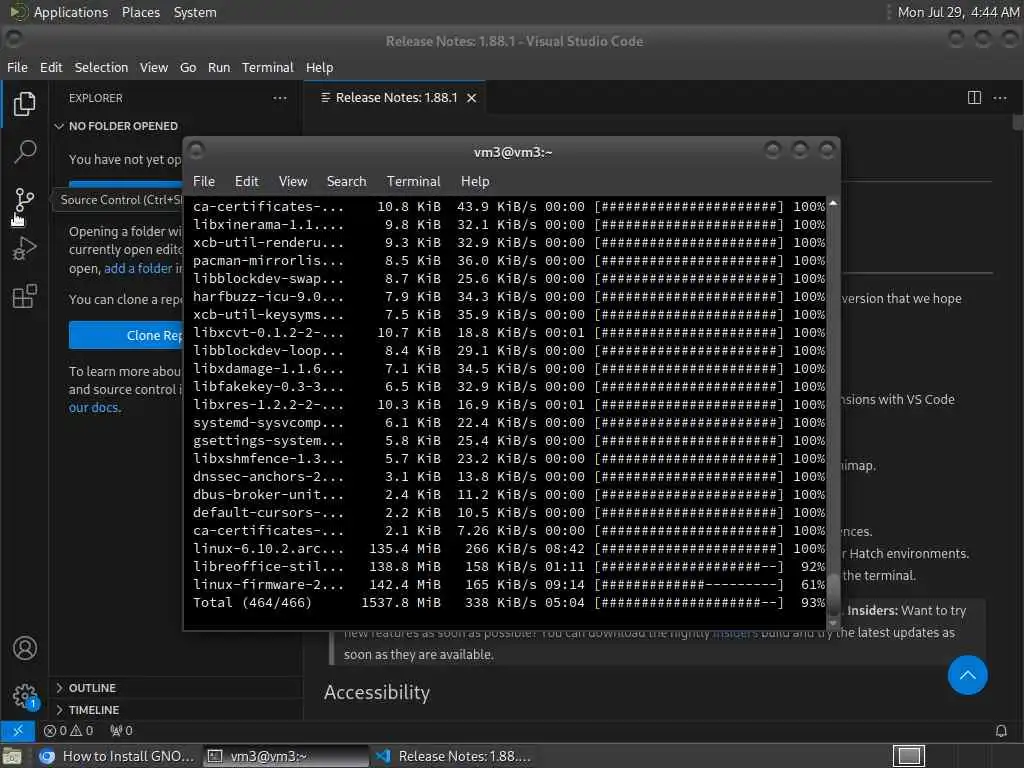This screenshot has width=1024, height=768.
Task: Click the scroll-to-top round button
Action: 967,675
